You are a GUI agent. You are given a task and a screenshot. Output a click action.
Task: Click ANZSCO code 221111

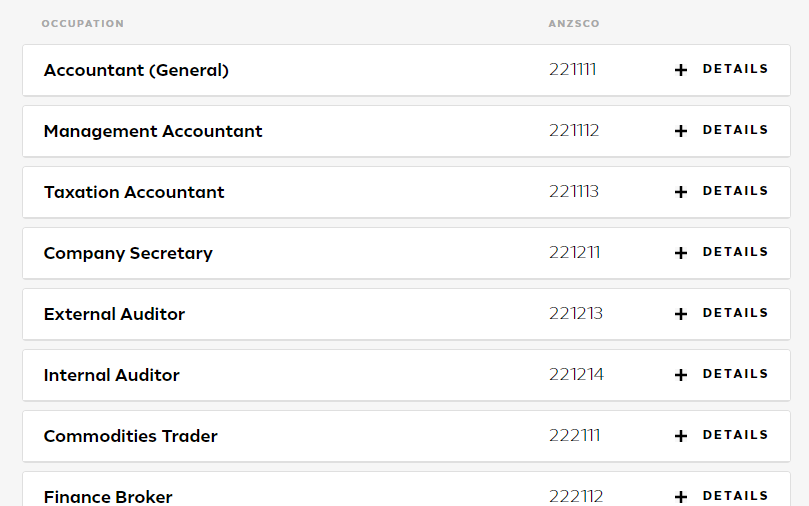coord(572,70)
